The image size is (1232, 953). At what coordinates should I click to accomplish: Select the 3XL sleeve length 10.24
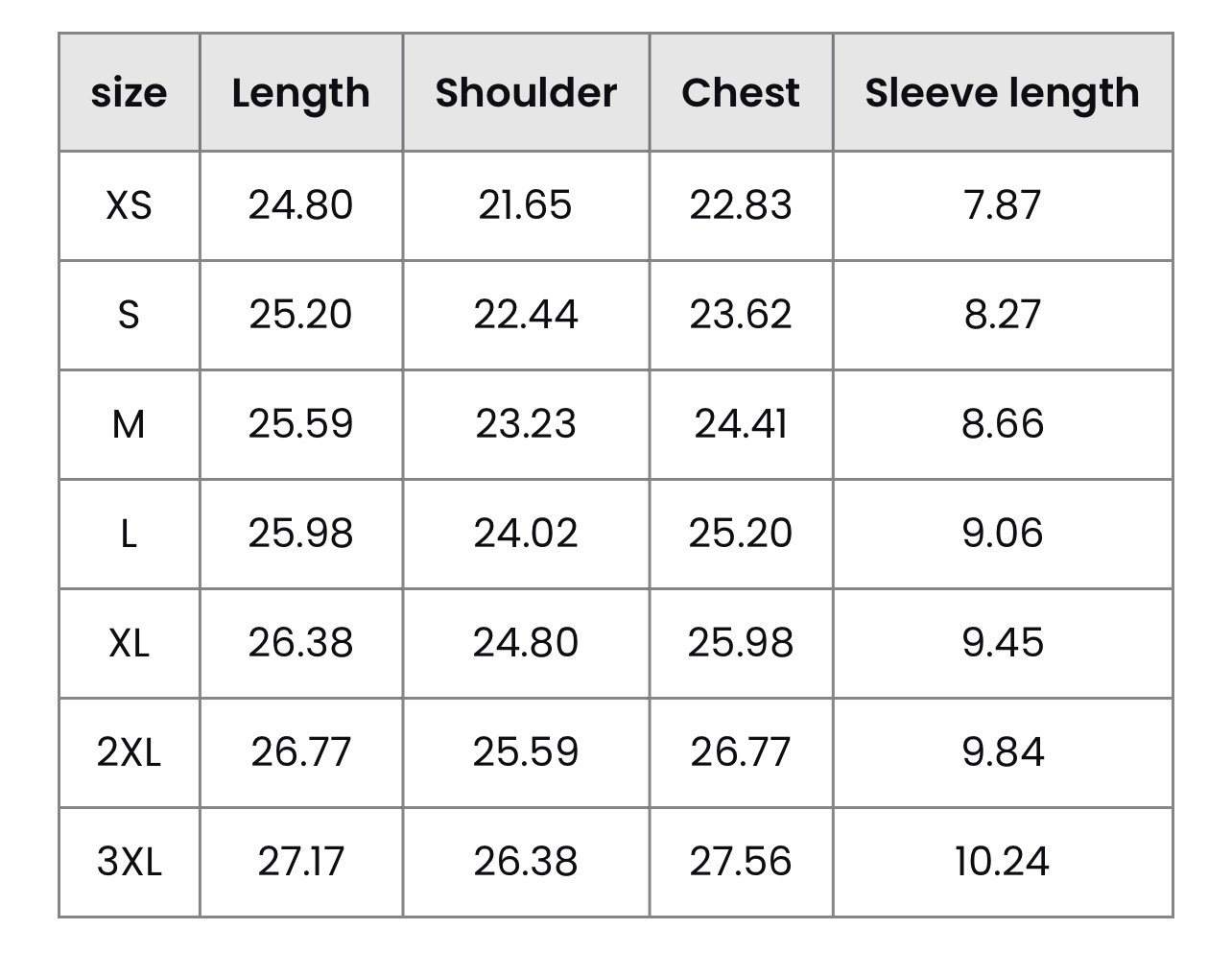[x=1003, y=862]
